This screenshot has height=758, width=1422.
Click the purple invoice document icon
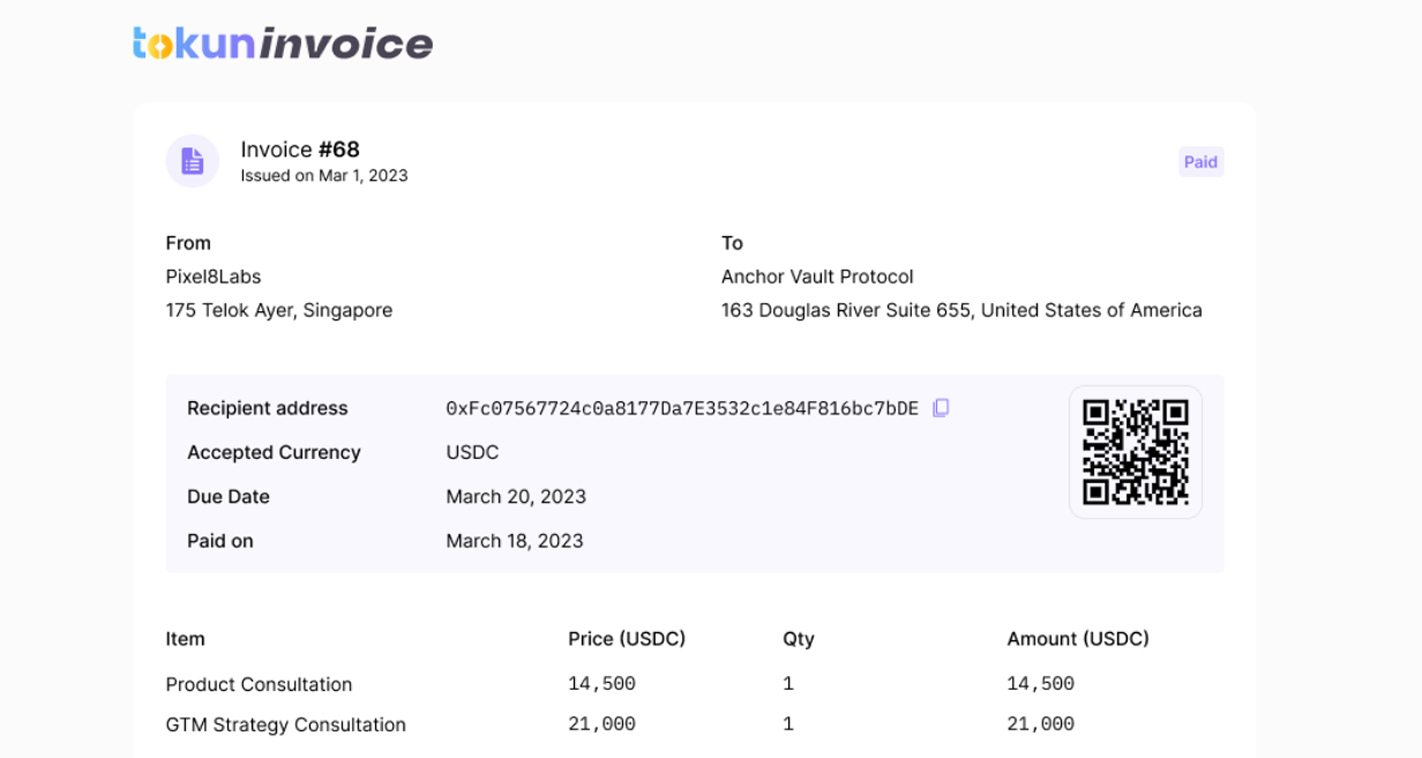(x=192, y=161)
